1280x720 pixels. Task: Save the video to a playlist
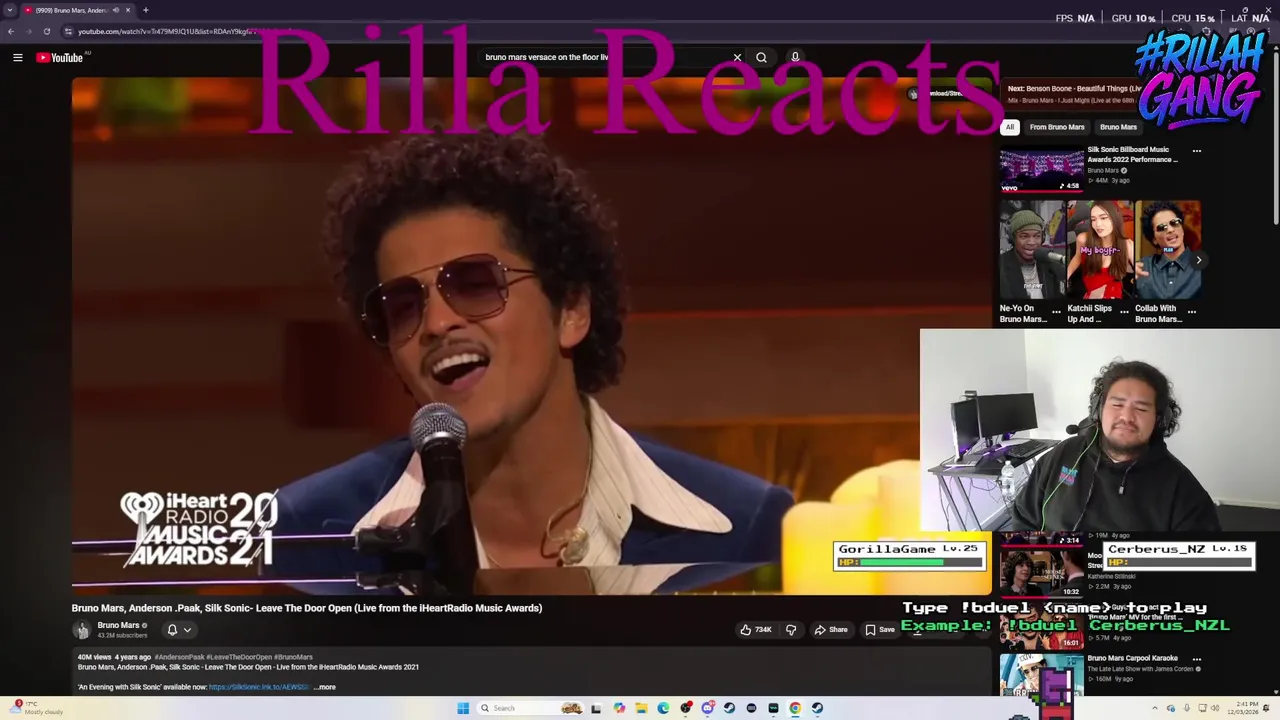click(x=880, y=630)
